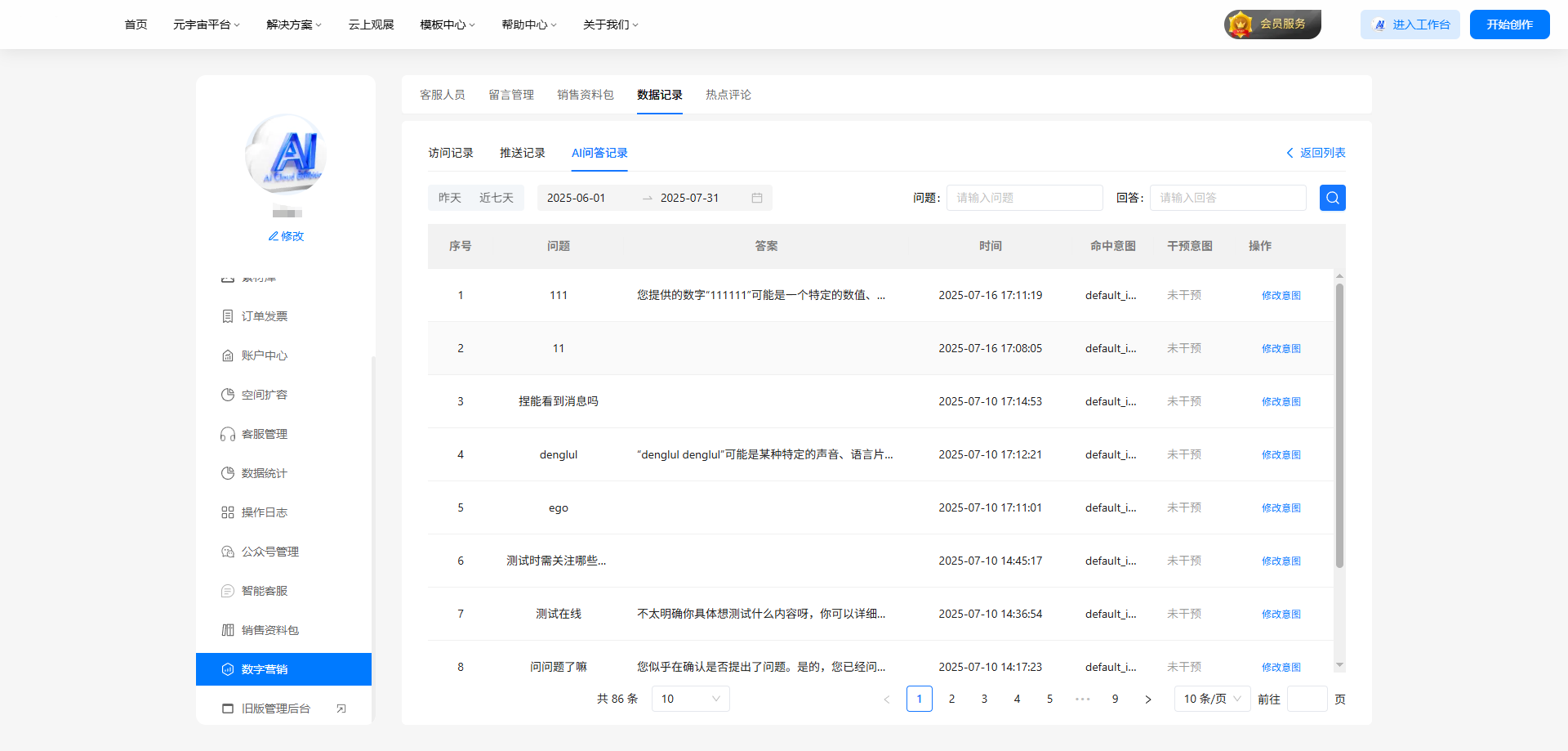Open the 客服管理 sidebar section
This screenshot has width=1568, height=751.
pyautogui.click(x=264, y=434)
